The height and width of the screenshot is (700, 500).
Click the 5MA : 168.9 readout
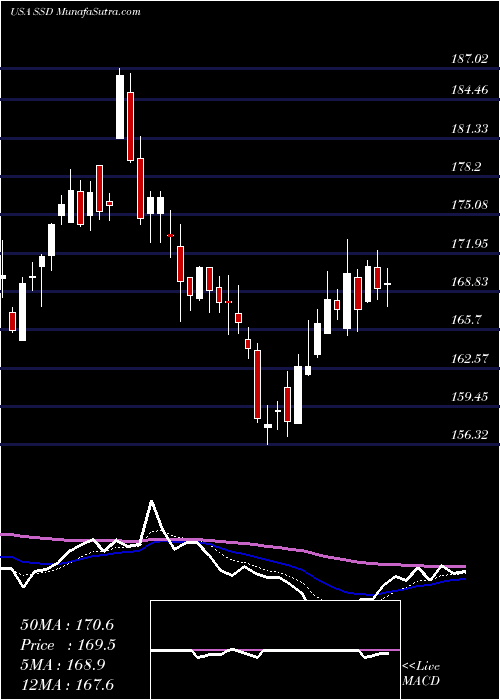point(62,665)
